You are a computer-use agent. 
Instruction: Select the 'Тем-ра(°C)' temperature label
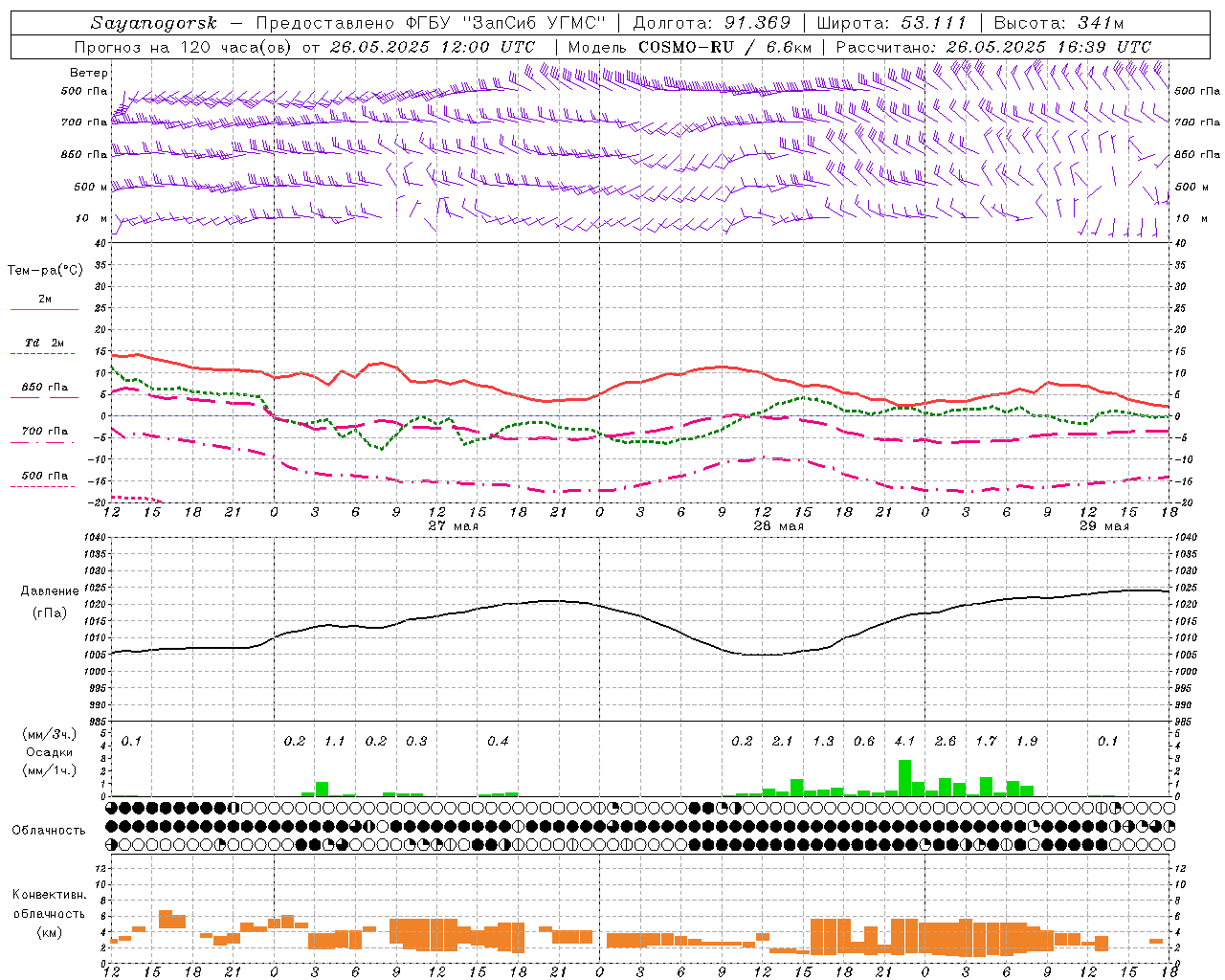[45, 271]
